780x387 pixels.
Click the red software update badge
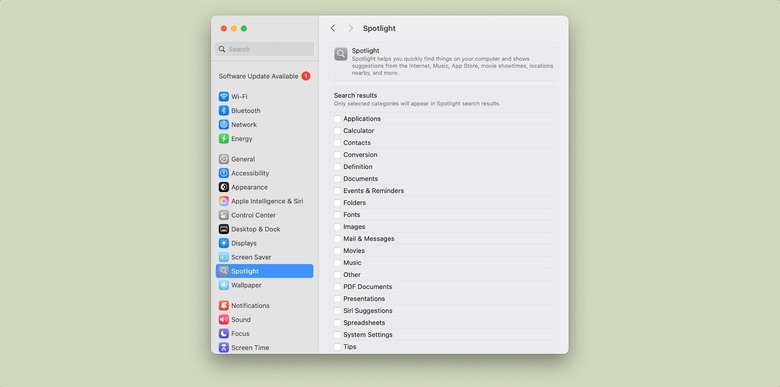(x=305, y=76)
